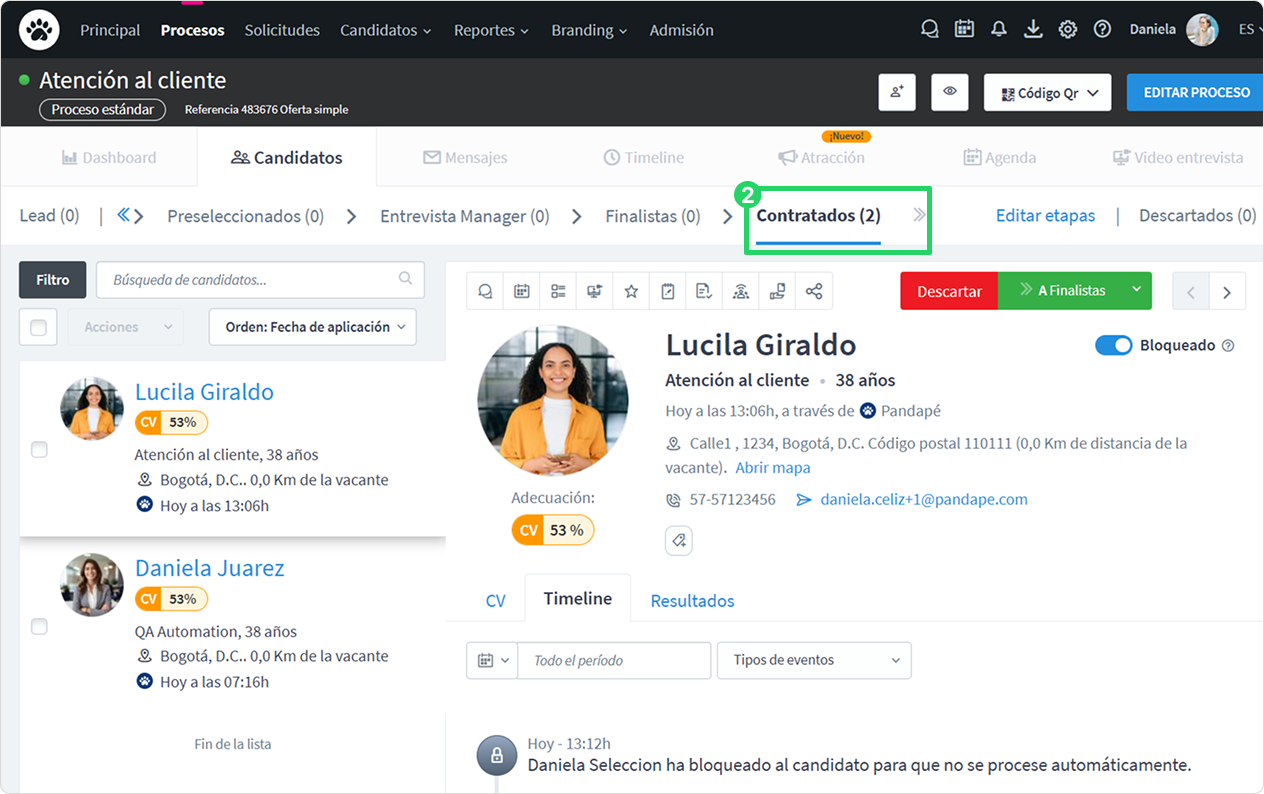Click the notifications bell icon

click(x=998, y=29)
